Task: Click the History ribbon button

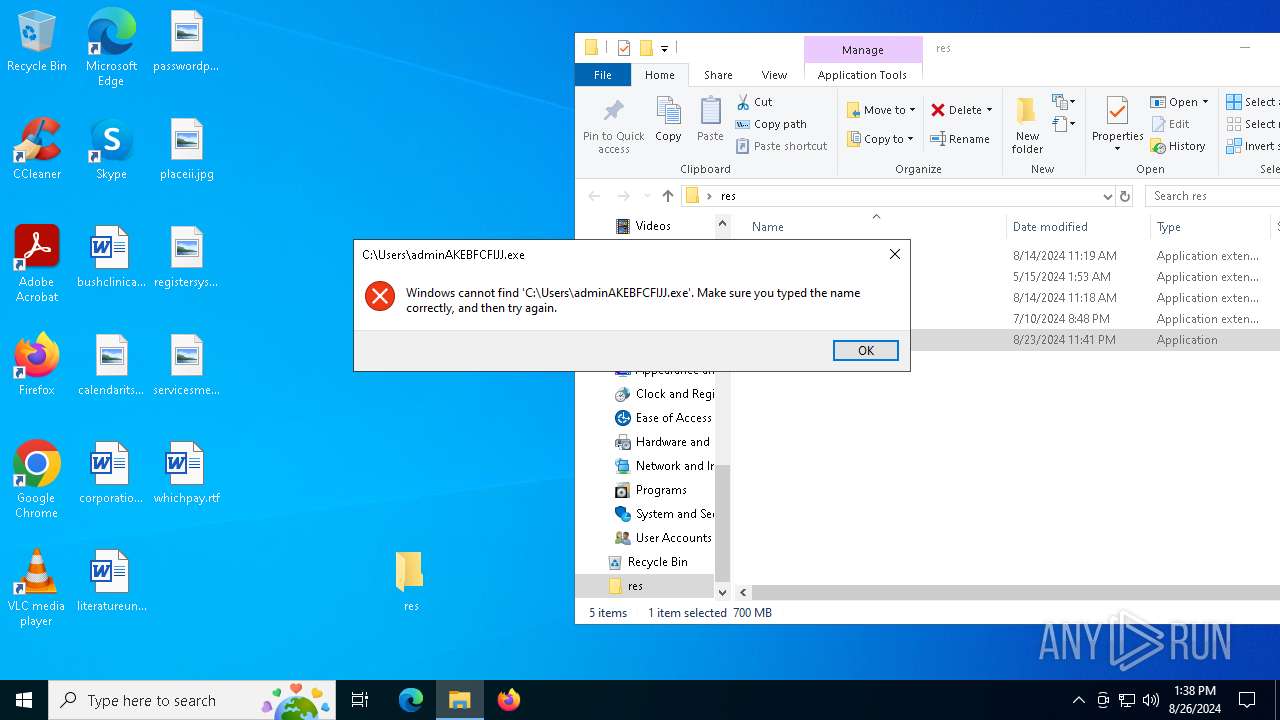Action: click(1178, 146)
